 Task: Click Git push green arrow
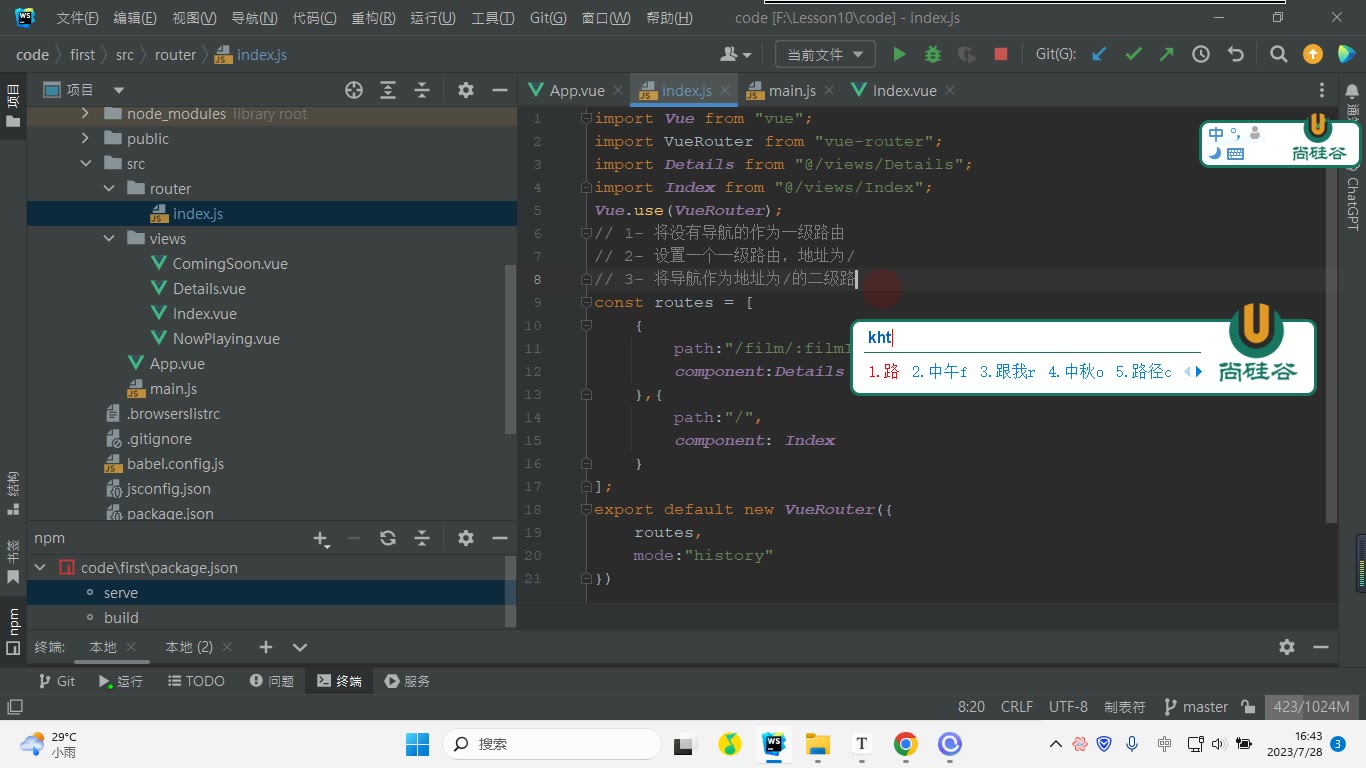tap(1166, 54)
